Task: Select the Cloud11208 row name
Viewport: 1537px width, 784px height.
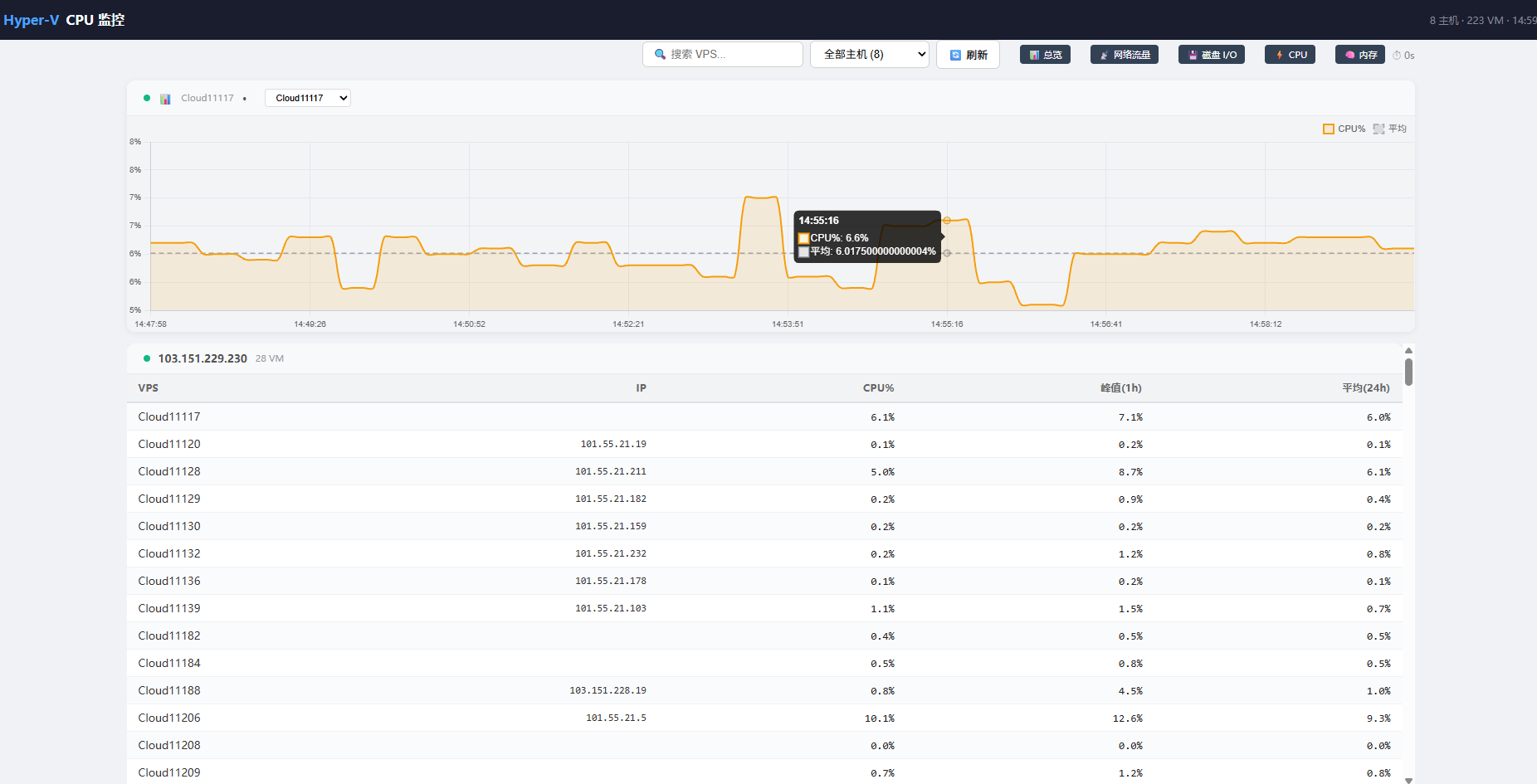Action: 169,745
